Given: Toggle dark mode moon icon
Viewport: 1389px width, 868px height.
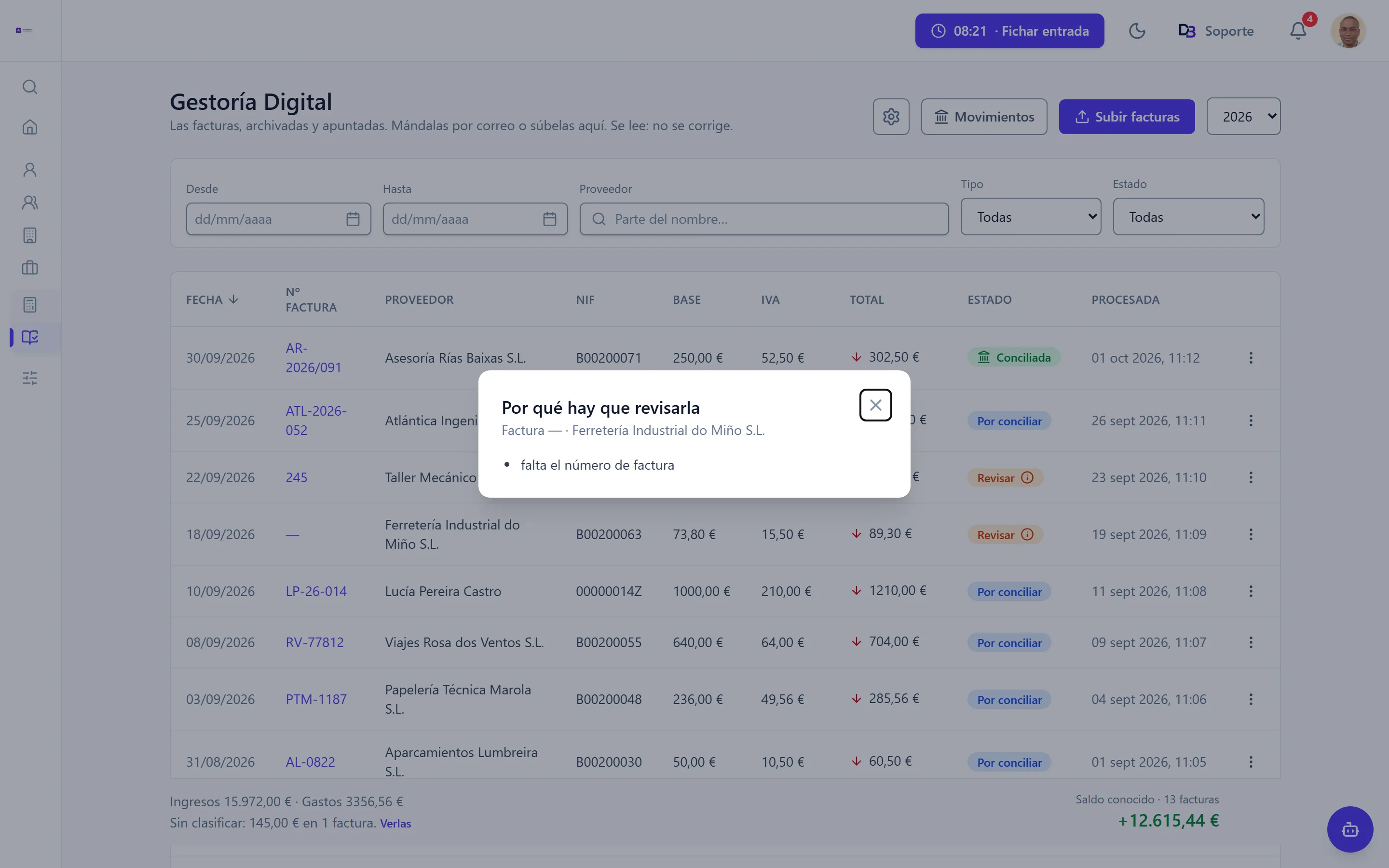Looking at the screenshot, I should [1136, 30].
